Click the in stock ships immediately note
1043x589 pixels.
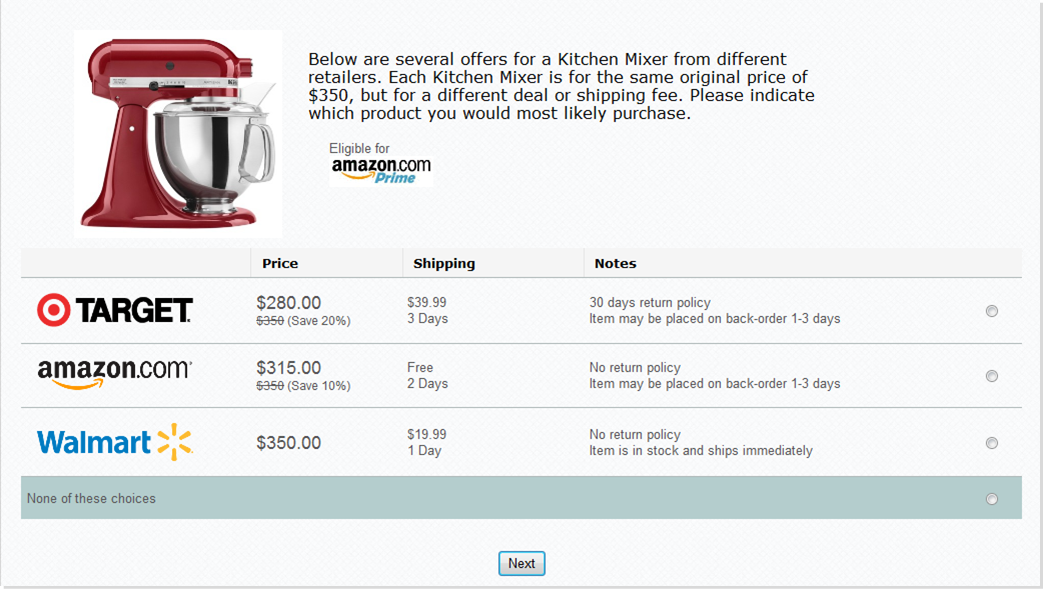[x=701, y=451]
